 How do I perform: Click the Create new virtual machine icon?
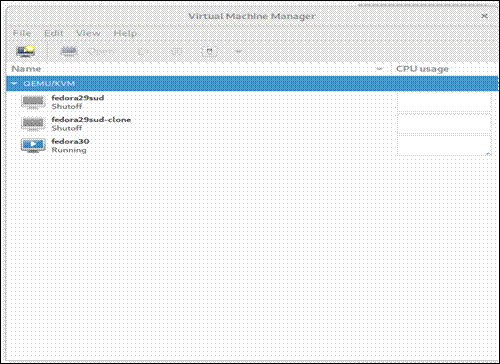point(26,51)
